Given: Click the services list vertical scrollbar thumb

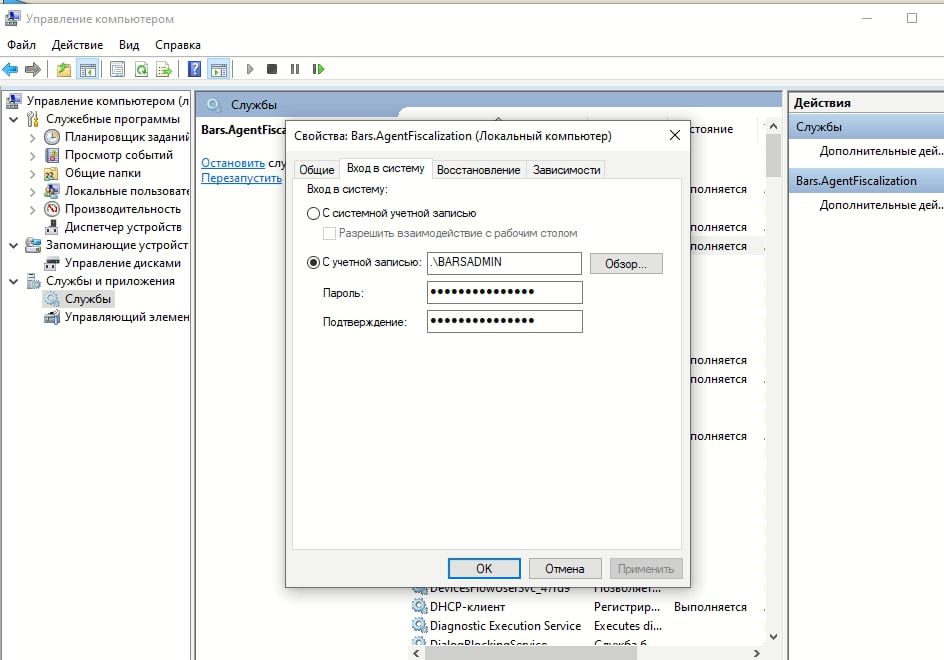Looking at the screenshot, I should (x=774, y=155).
